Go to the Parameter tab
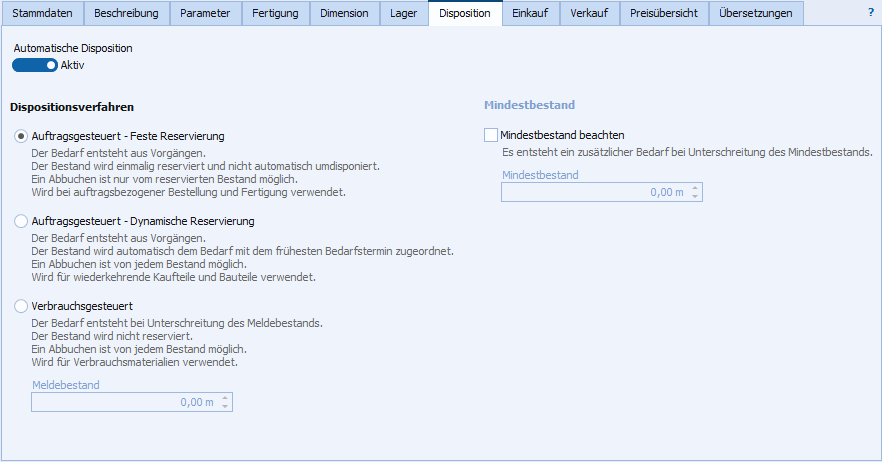Screen dimensions: 882x462 (205, 13)
